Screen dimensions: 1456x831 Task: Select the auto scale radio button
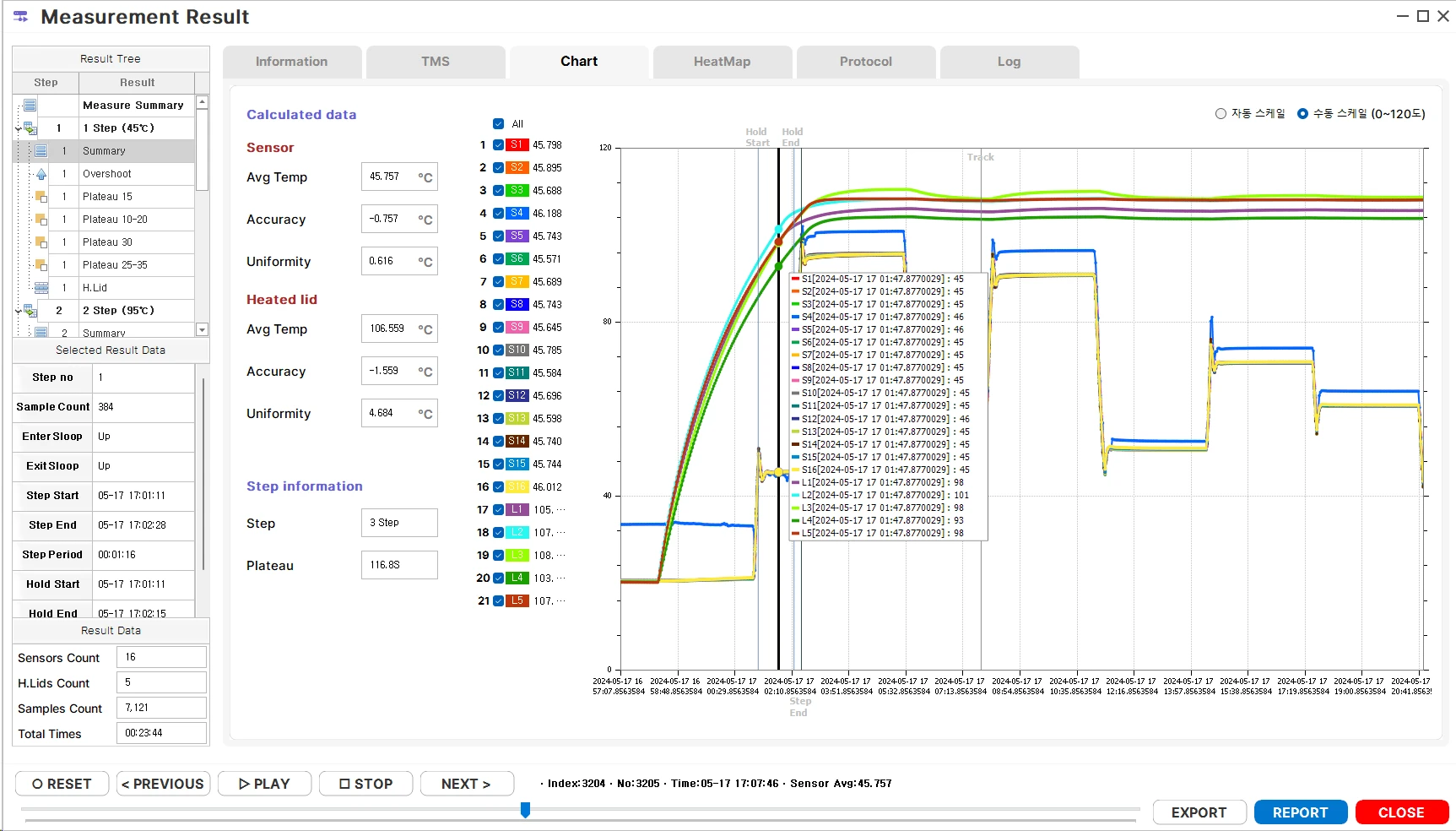[x=1221, y=114]
